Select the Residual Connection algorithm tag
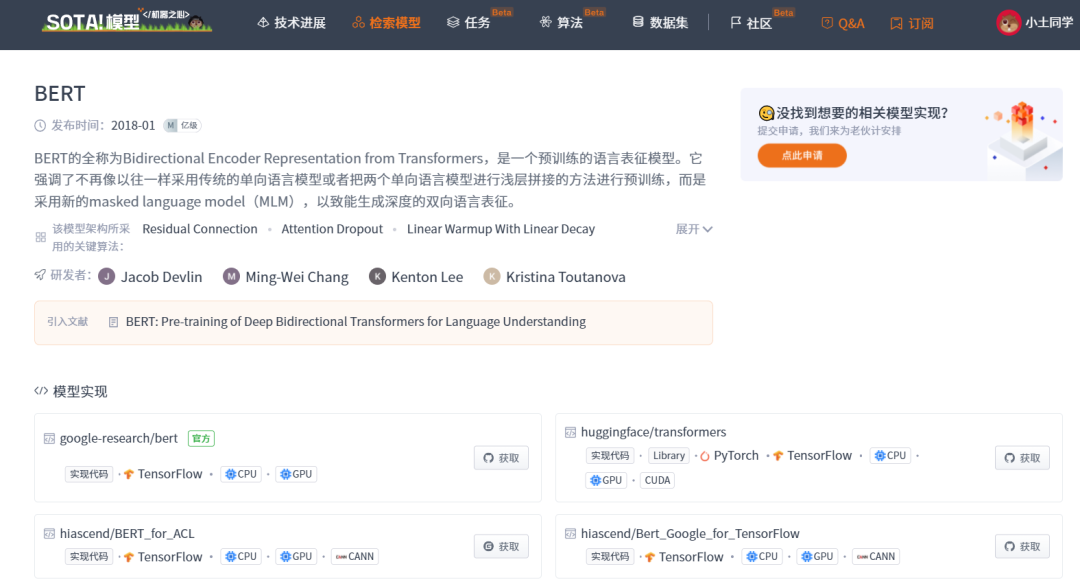This screenshot has width=1080, height=584. coord(200,229)
